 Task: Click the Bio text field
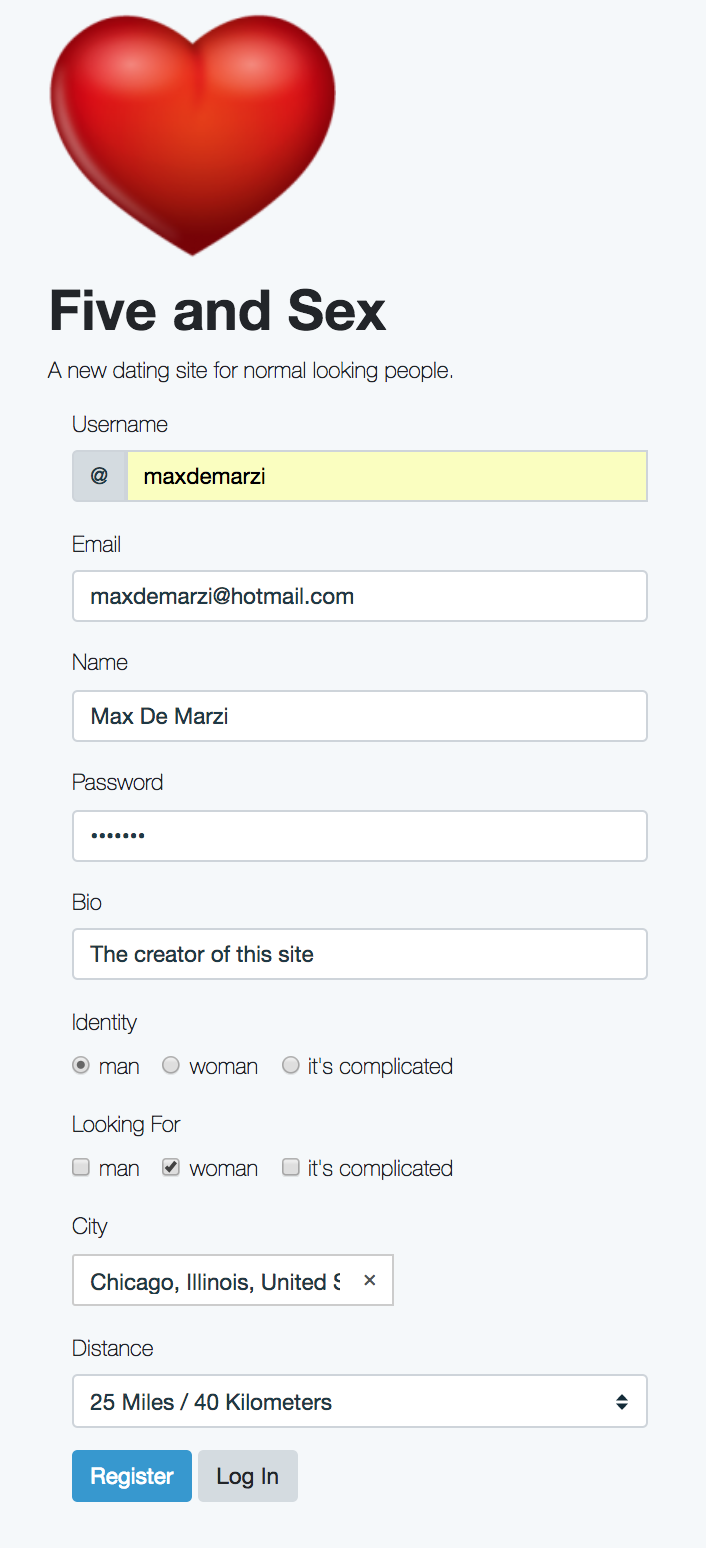pos(359,954)
